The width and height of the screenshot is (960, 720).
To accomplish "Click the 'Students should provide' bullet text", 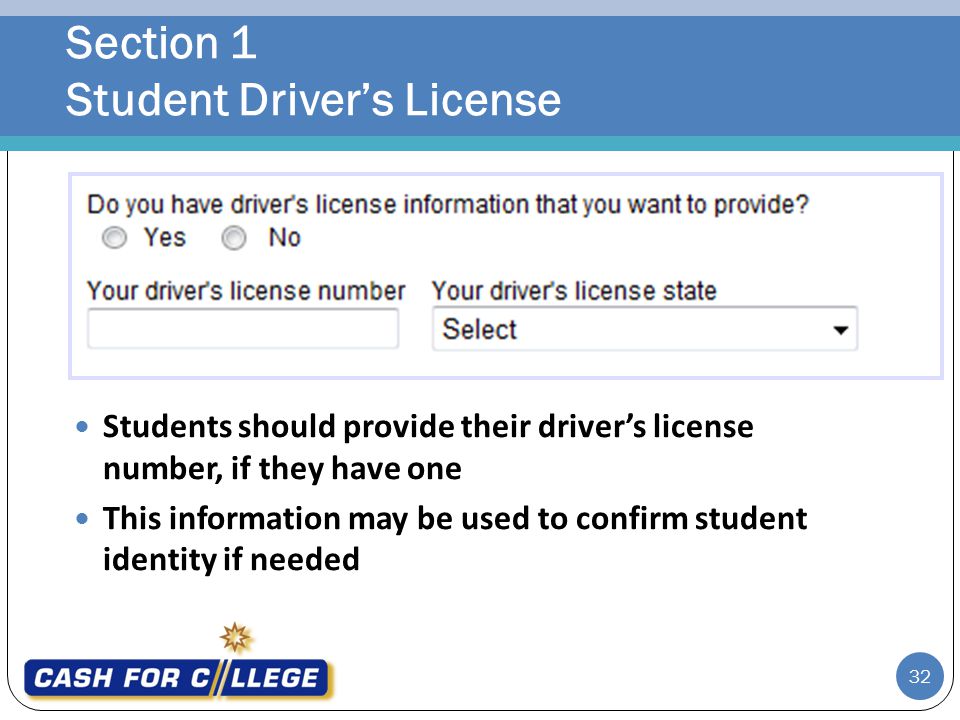I will click(428, 448).
